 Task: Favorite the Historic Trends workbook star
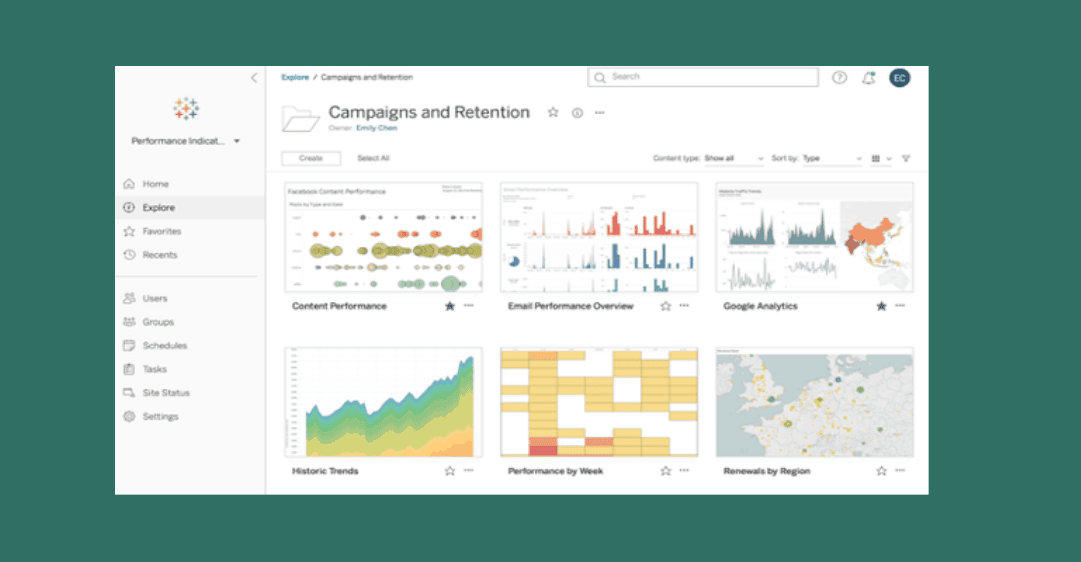point(449,471)
